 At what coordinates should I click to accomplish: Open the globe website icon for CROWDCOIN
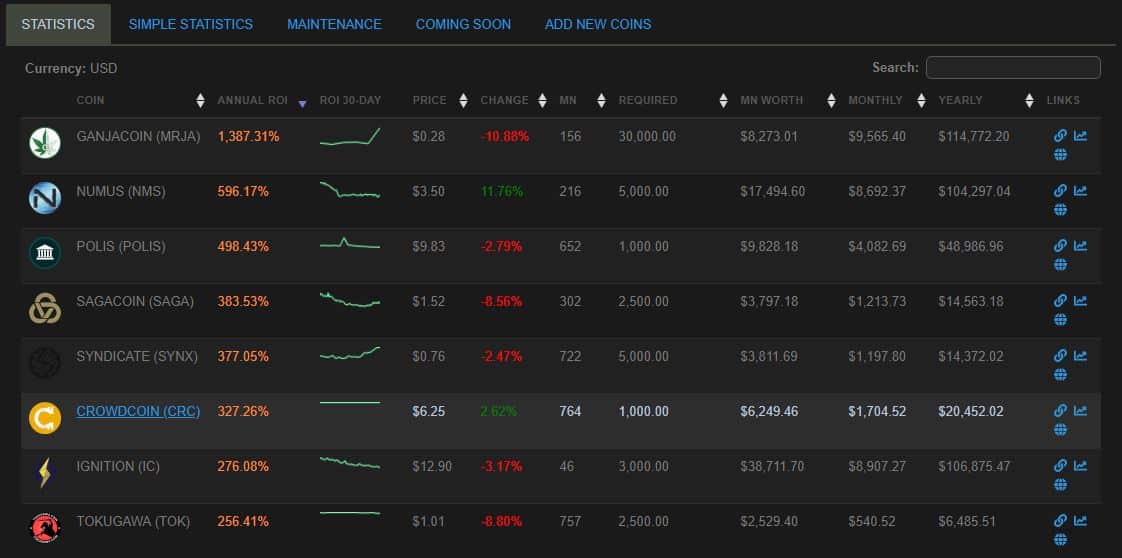(x=1060, y=429)
